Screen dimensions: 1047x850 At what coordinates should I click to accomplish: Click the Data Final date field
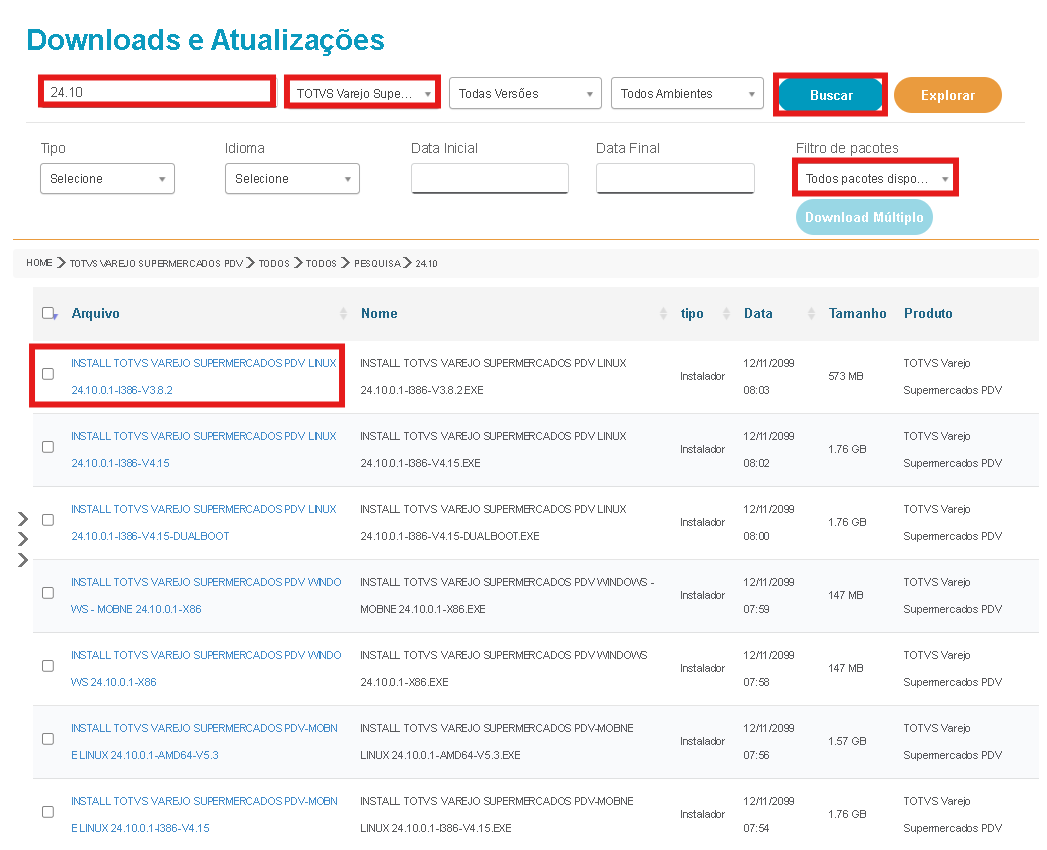pos(675,178)
